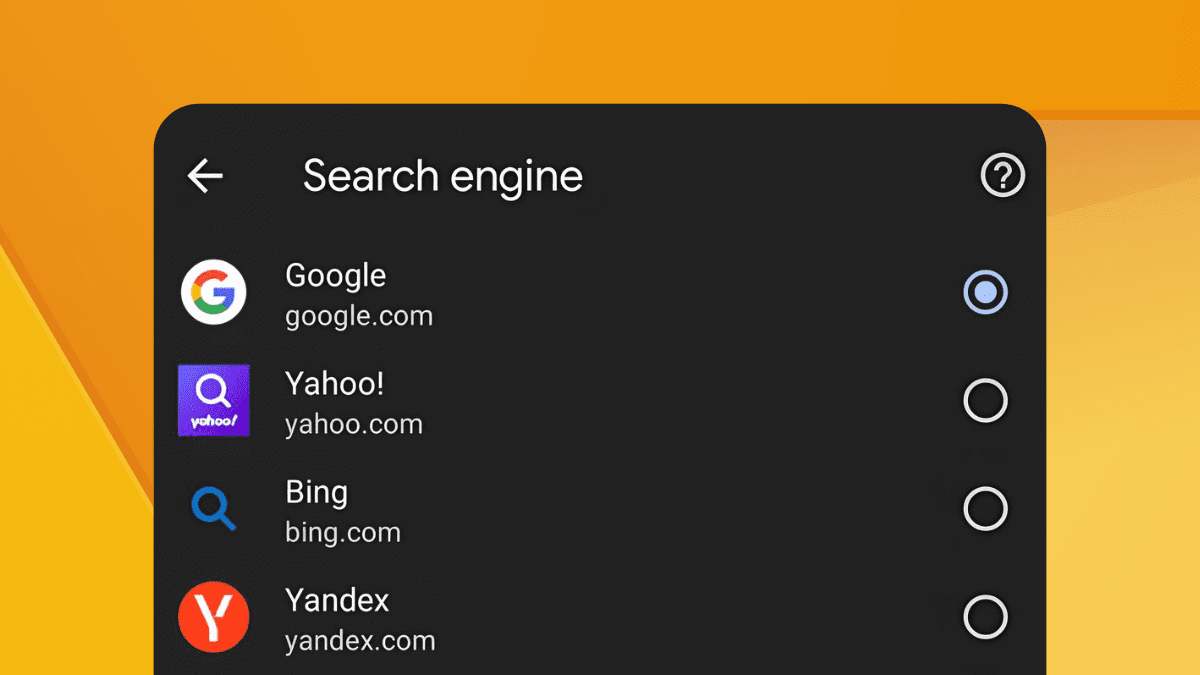The image size is (1200, 675).
Task: Choose the Bing radio button
Action: (x=985, y=508)
